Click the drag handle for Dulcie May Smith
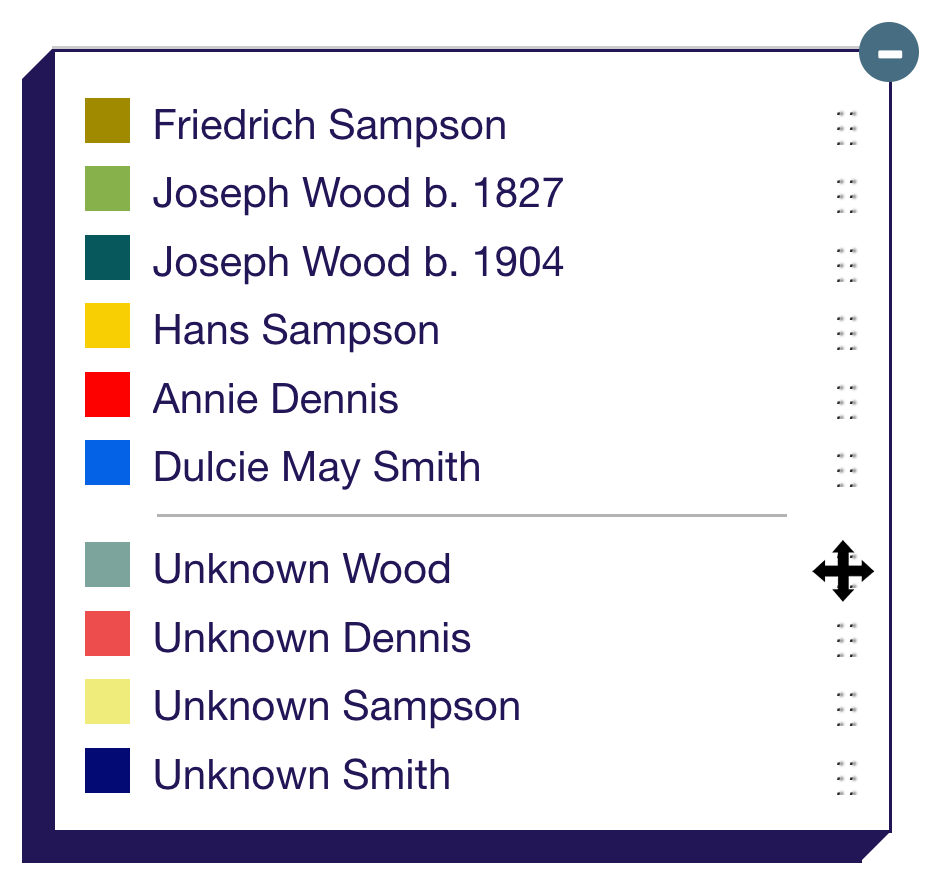The height and width of the screenshot is (880, 950). [x=845, y=472]
